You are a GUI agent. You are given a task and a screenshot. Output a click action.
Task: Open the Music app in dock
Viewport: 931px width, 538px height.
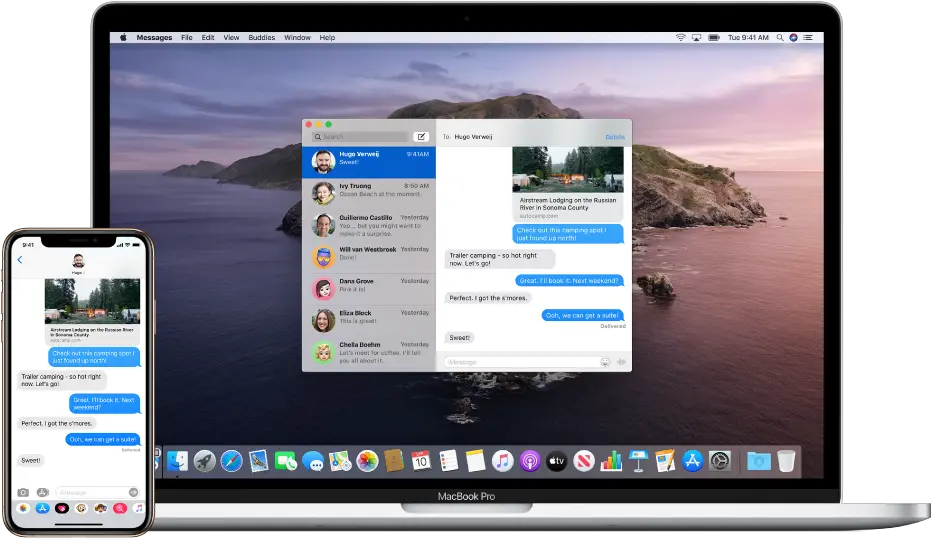point(503,461)
